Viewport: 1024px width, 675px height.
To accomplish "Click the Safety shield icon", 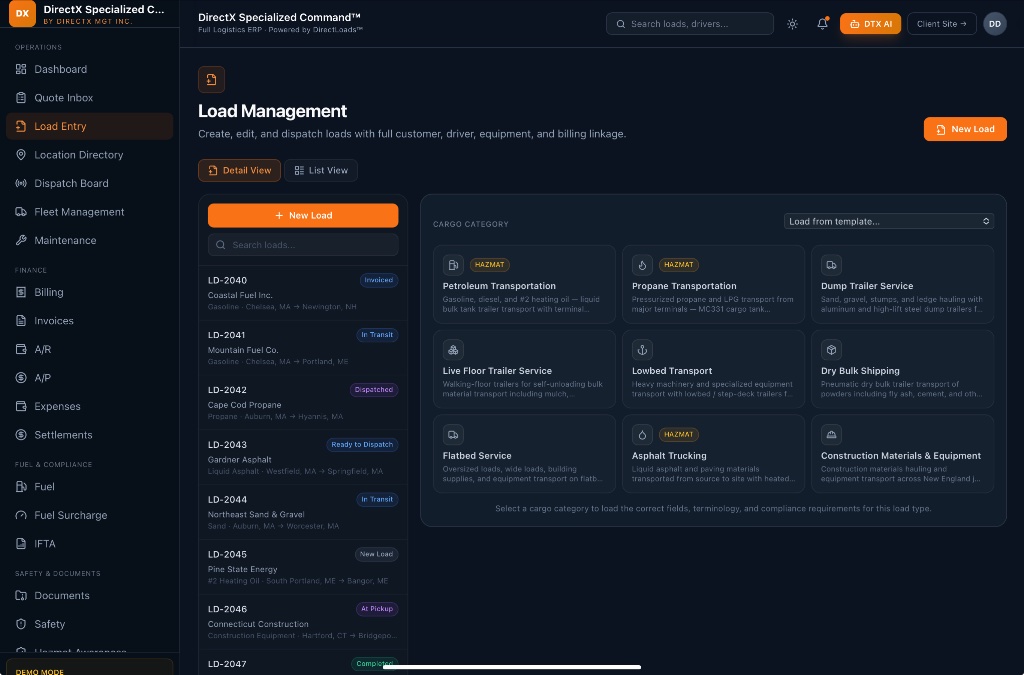I will pos(21,624).
